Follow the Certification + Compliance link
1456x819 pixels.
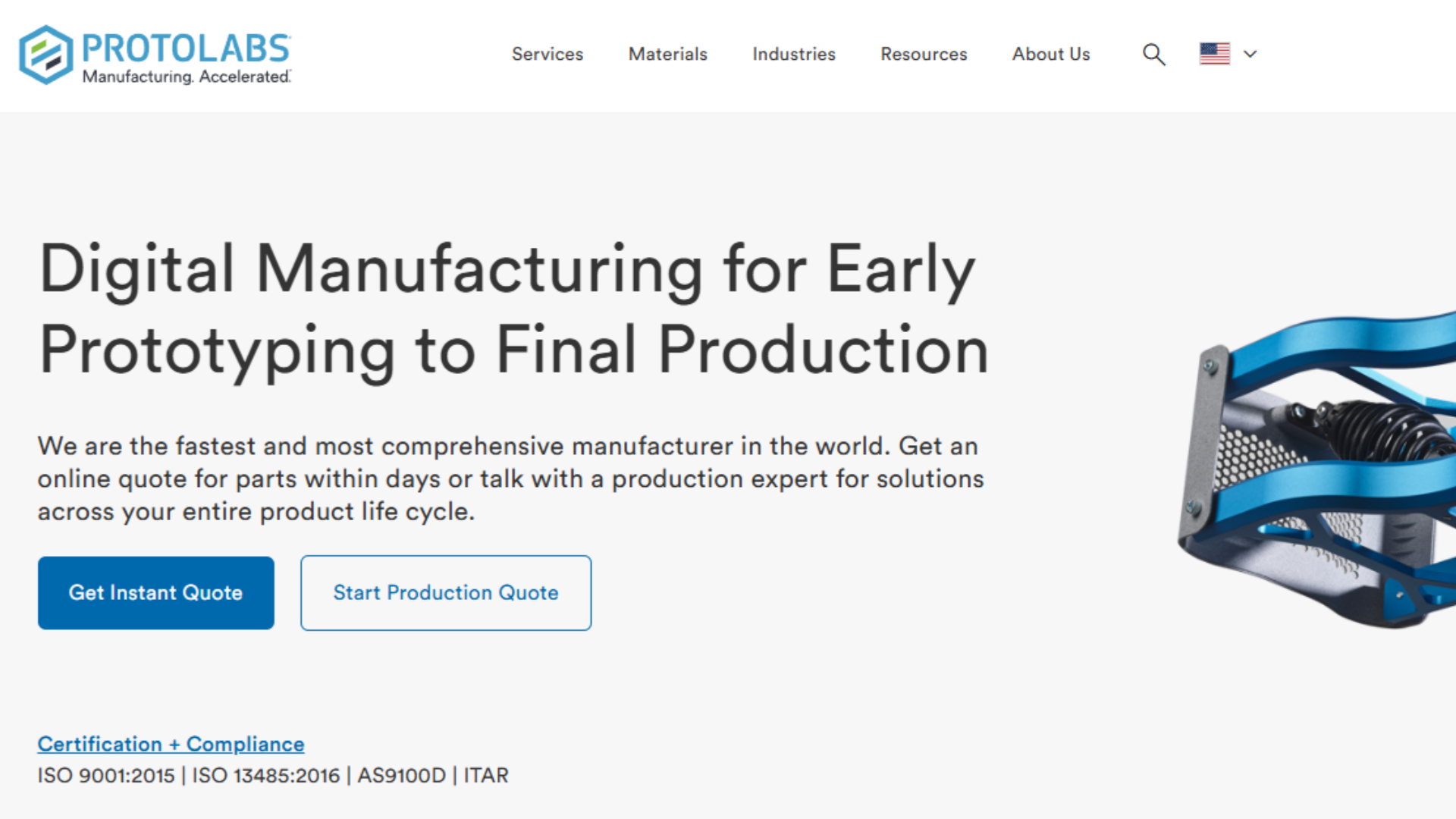(171, 744)
